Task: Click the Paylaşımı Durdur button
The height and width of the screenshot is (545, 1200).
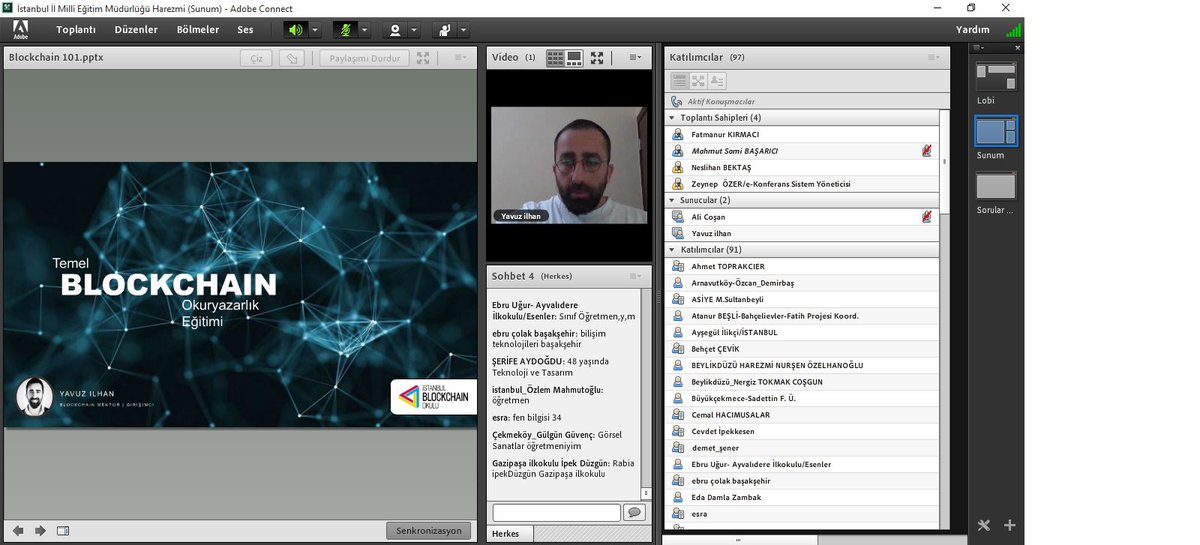Action: tap(365, 58)
